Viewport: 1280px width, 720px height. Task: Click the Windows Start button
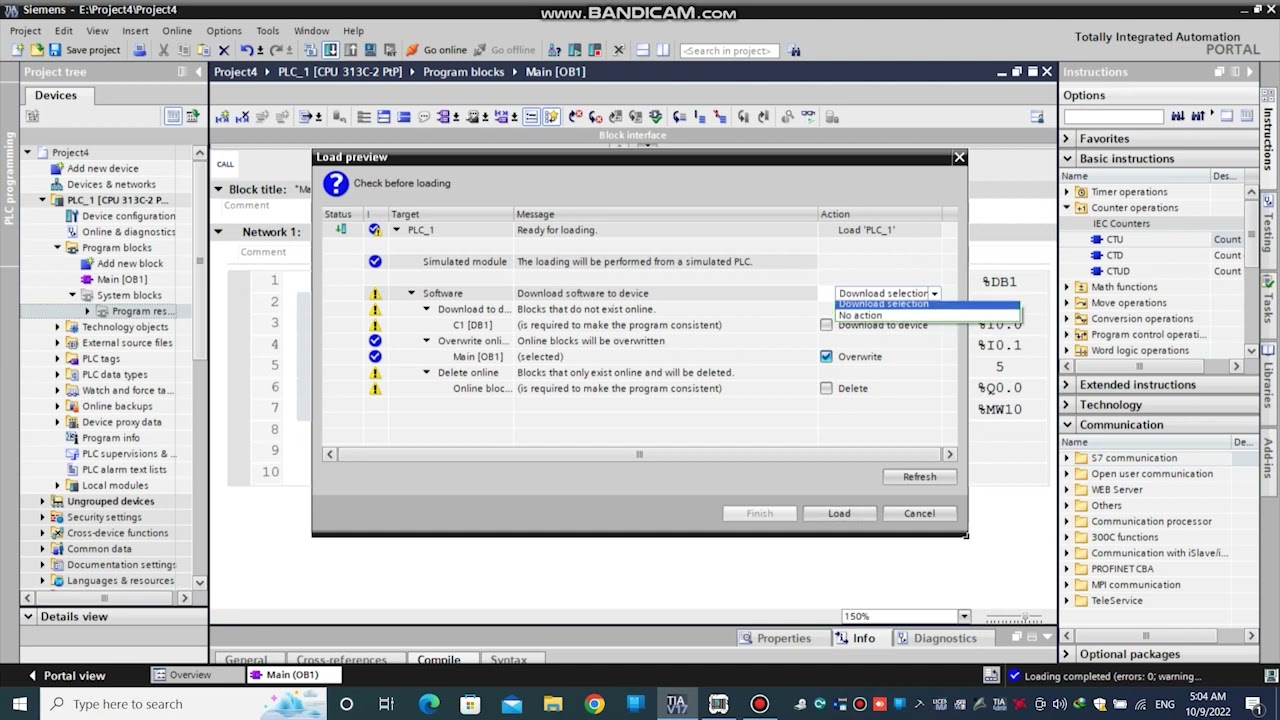pyautogui.click(x=20, y=704)
